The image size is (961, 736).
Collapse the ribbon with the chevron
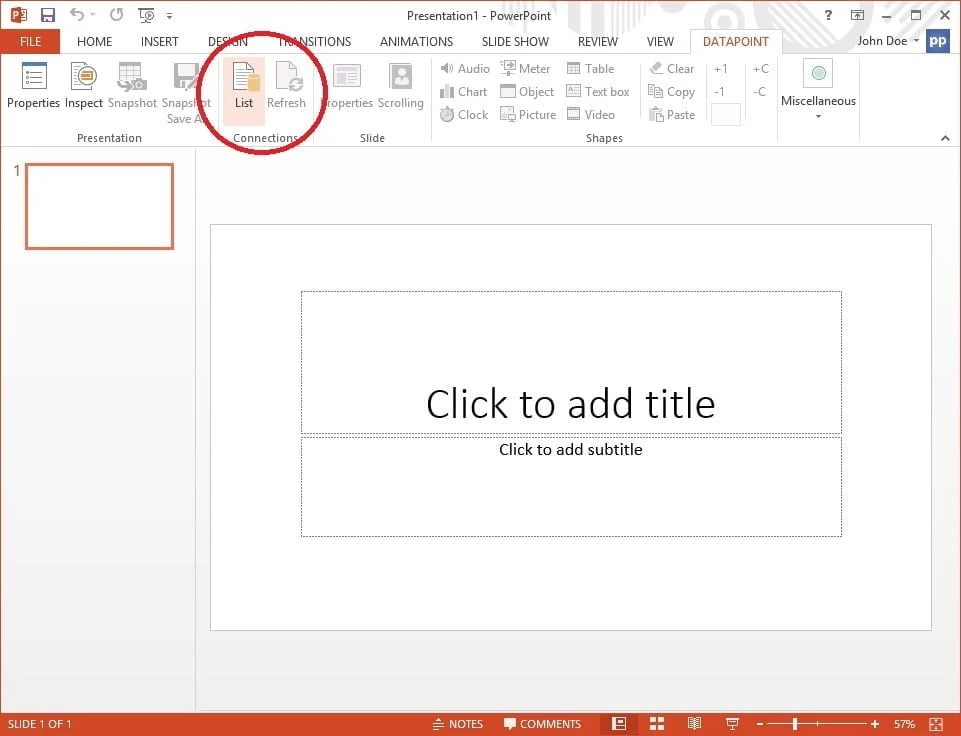[945, 138]
